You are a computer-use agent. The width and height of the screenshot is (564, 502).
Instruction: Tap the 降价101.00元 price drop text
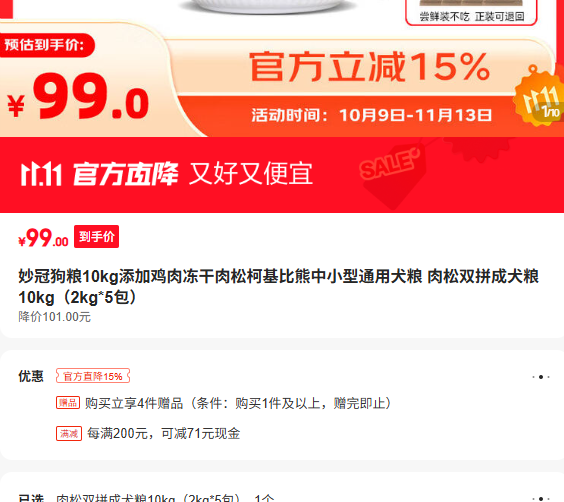click(54, 317)
